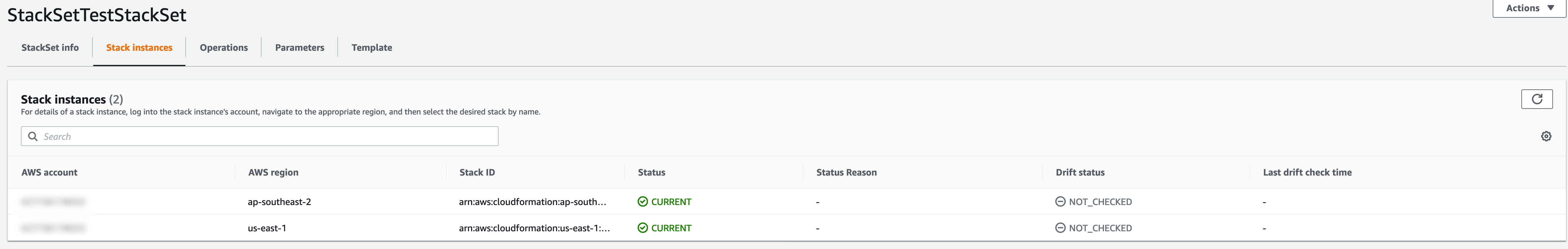Viewport: 1568px width, 249px height.
Task: Open the Actions dropdown menu
Action: click(1529, 9)
